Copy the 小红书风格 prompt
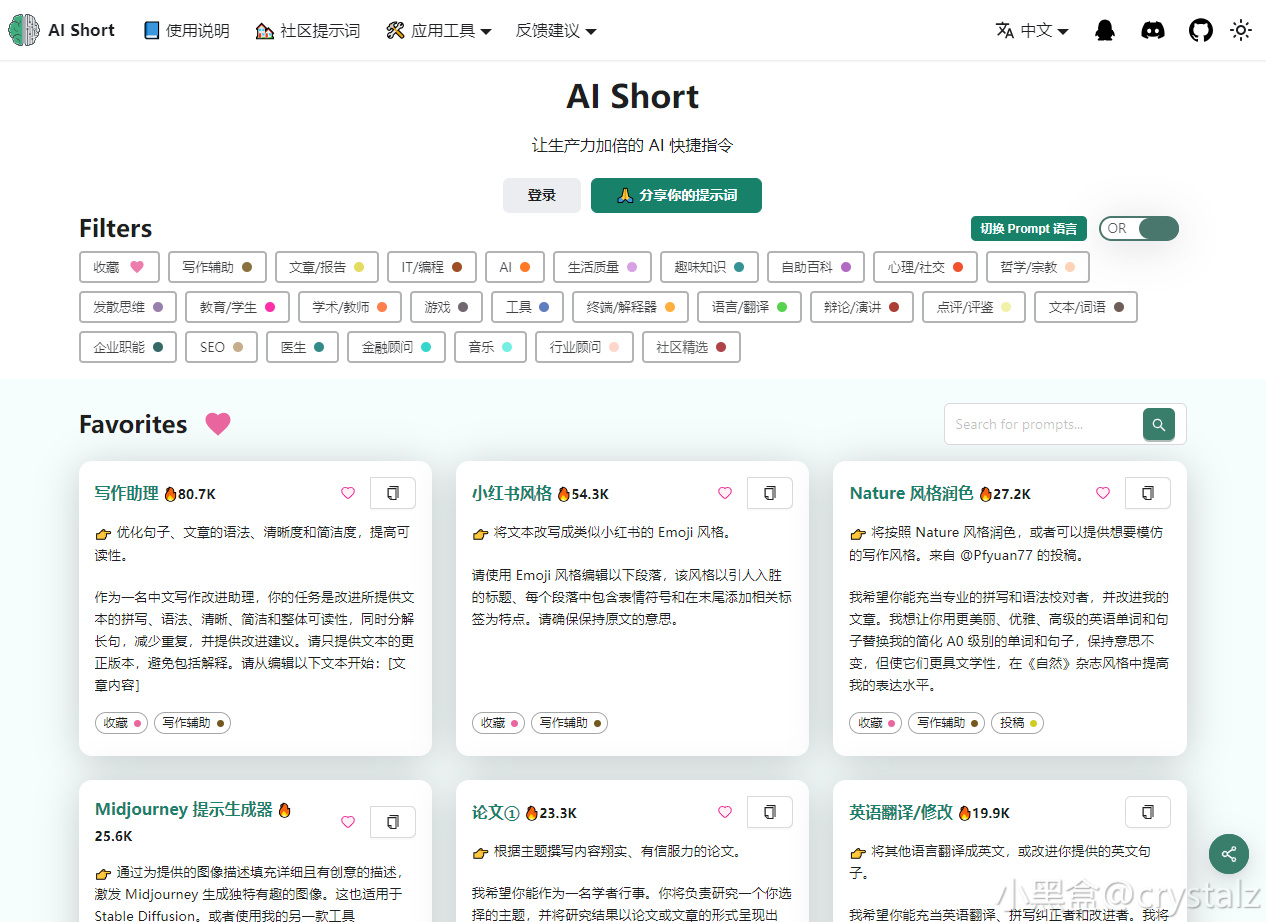The image size is (1266, 922). coord(770,493)
